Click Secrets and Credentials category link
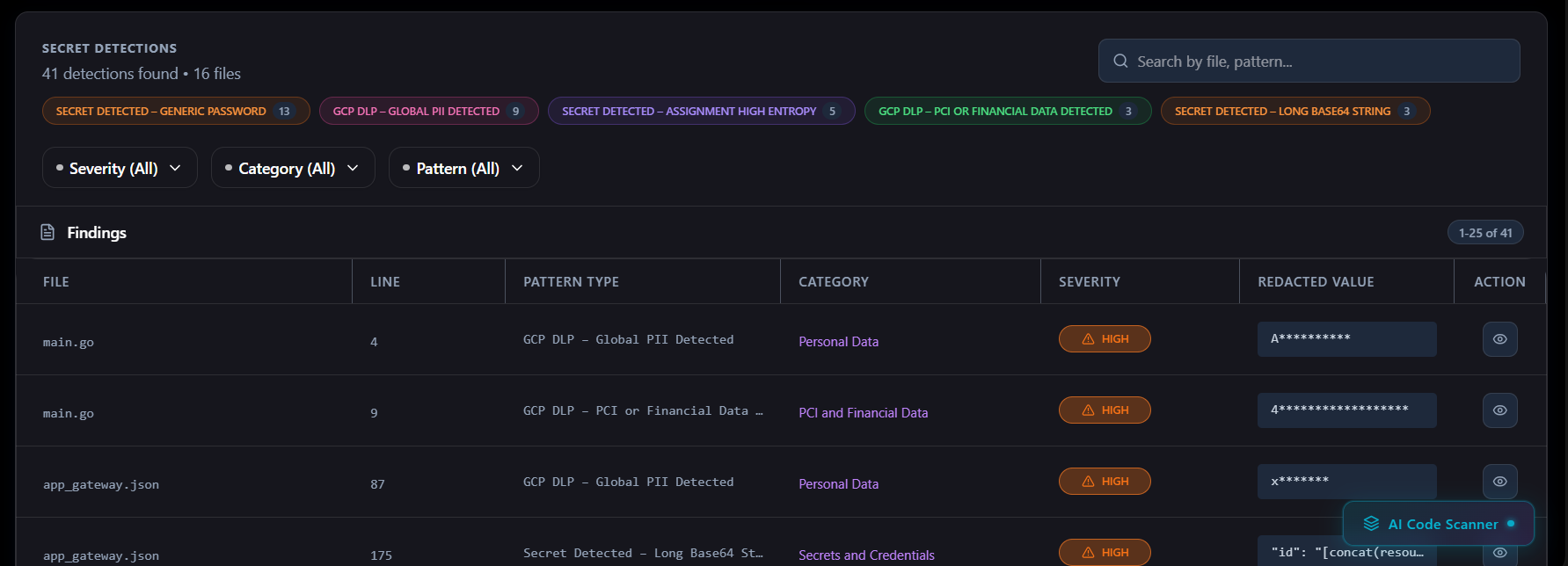This screenshot has width=1568, height=566. (x=866, y=555)
